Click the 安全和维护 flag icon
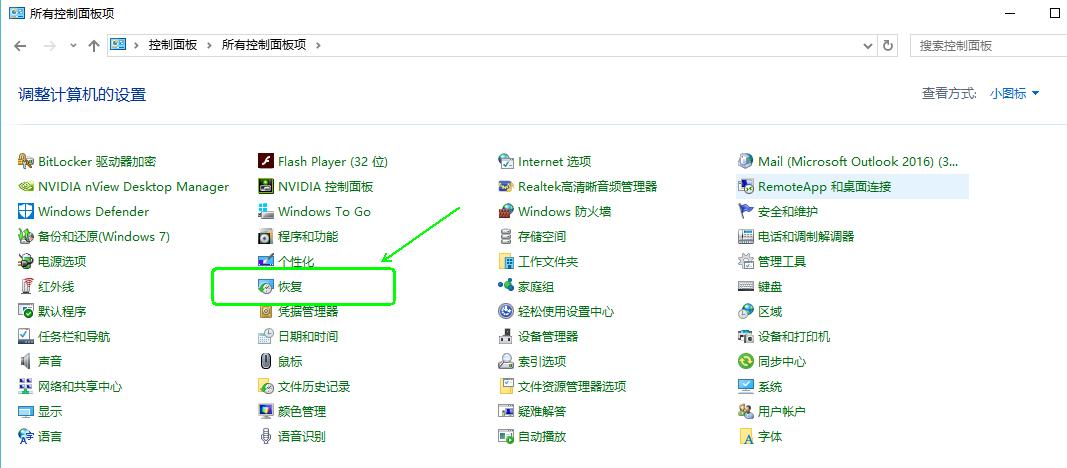 point(746,212)
